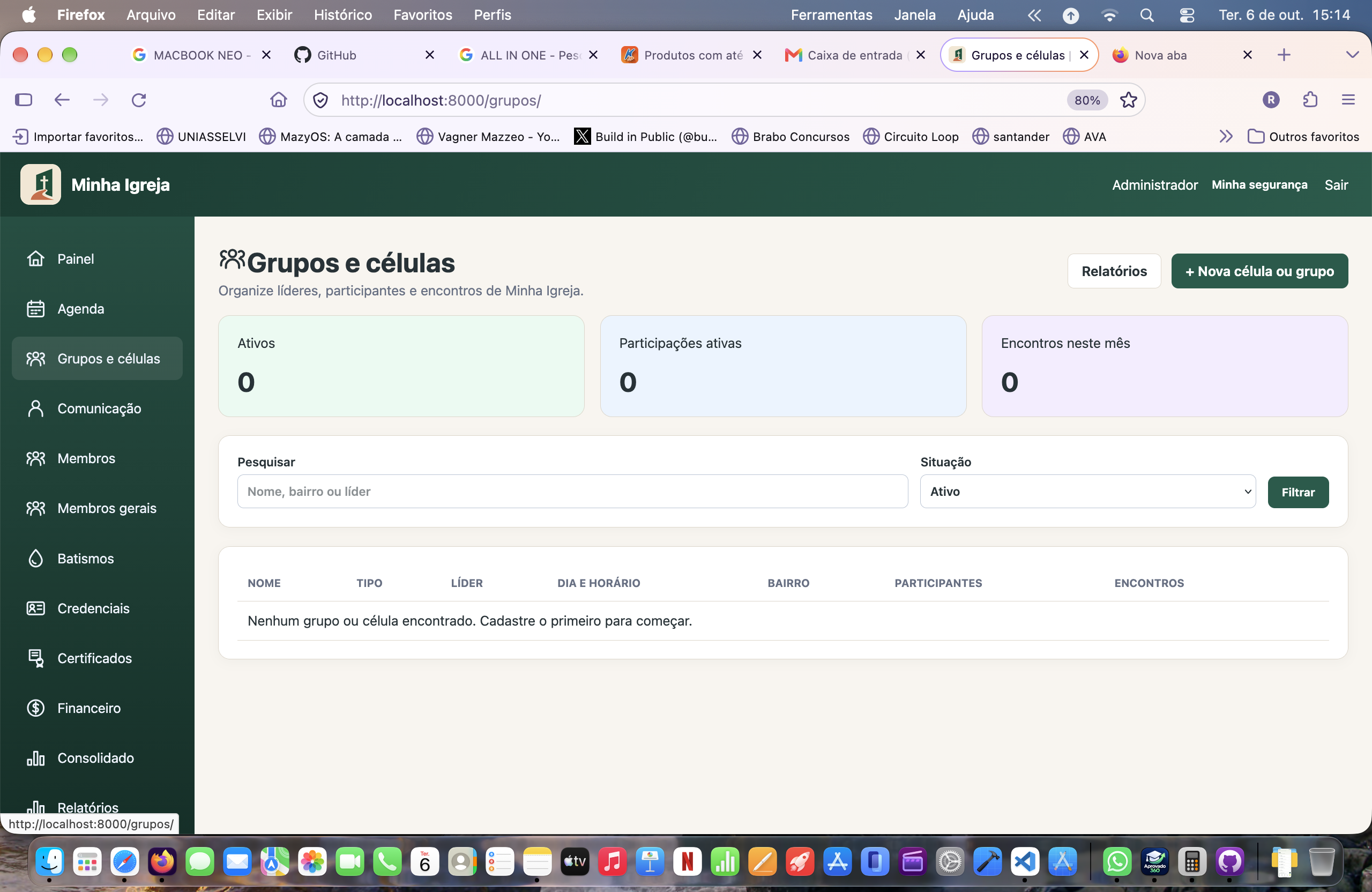The image size is (1372, 892).
Task: Open the browser home page
Action: 279,100
